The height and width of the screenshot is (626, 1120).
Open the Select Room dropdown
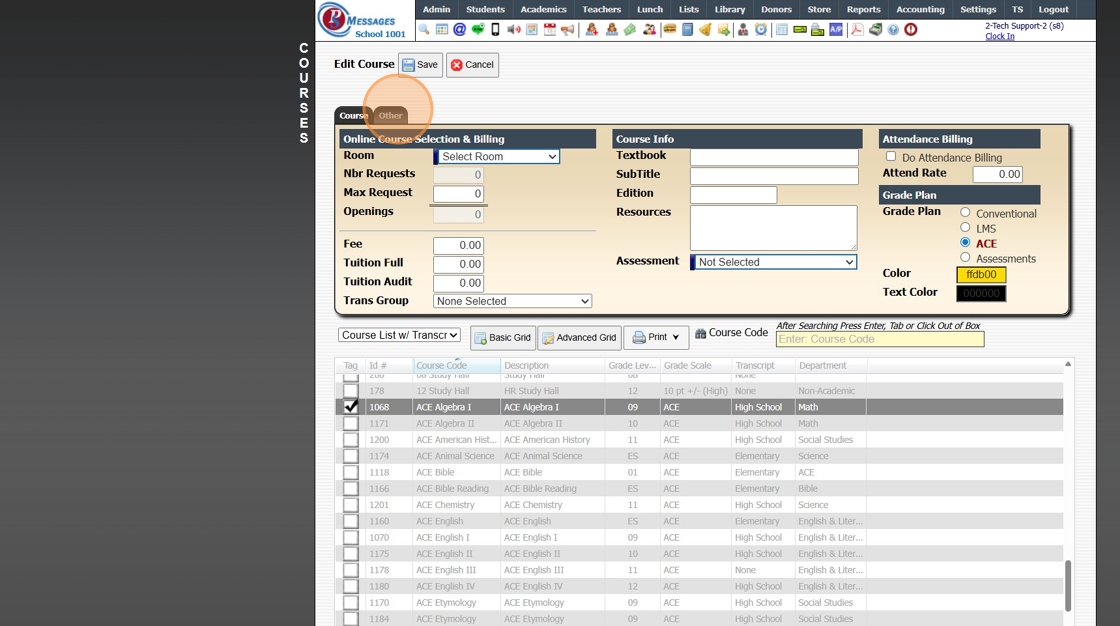pyautogui.click(x=496, y=156)
